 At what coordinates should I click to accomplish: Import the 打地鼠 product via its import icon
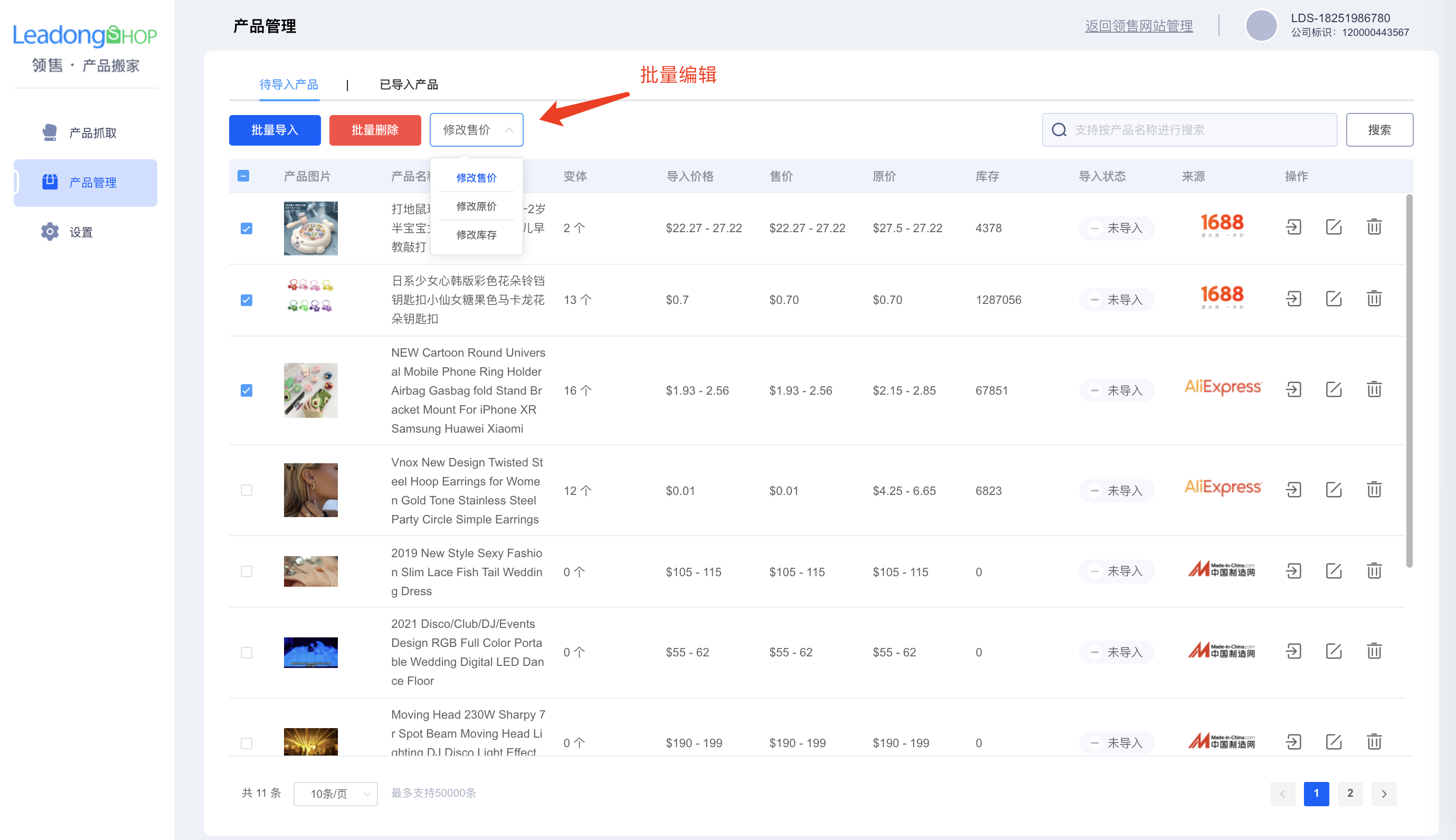coord(1294,227)
